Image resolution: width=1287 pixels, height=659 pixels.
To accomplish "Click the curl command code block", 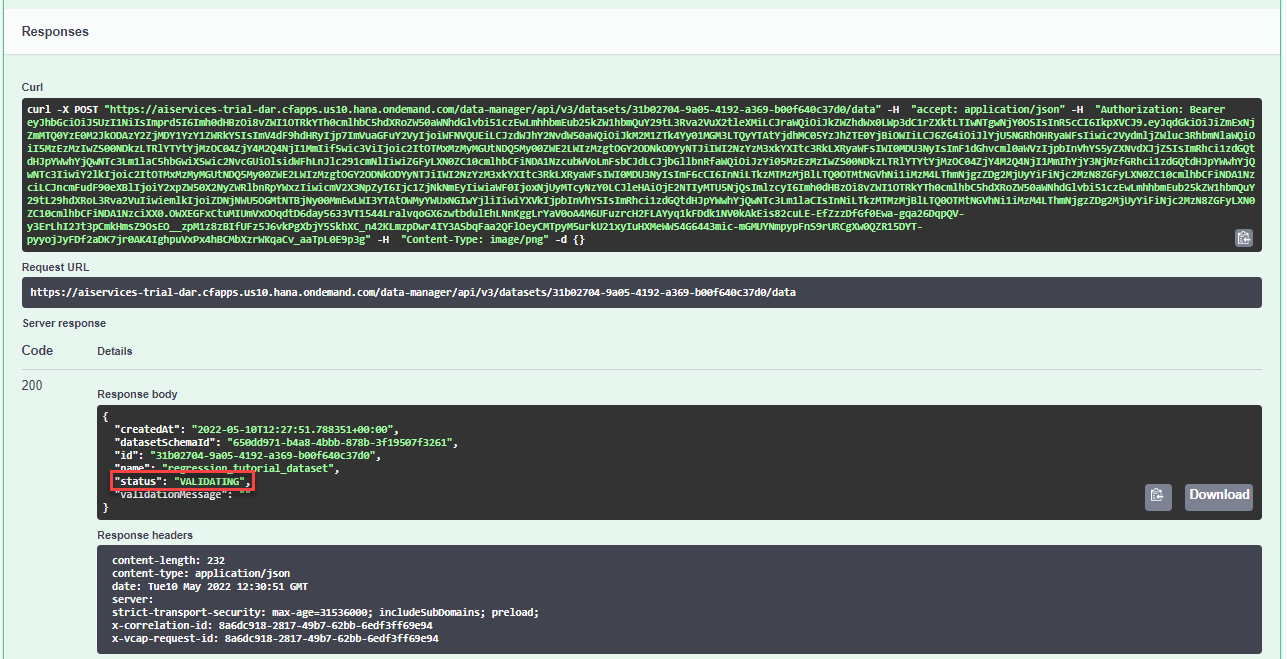I will coord(642,175).
